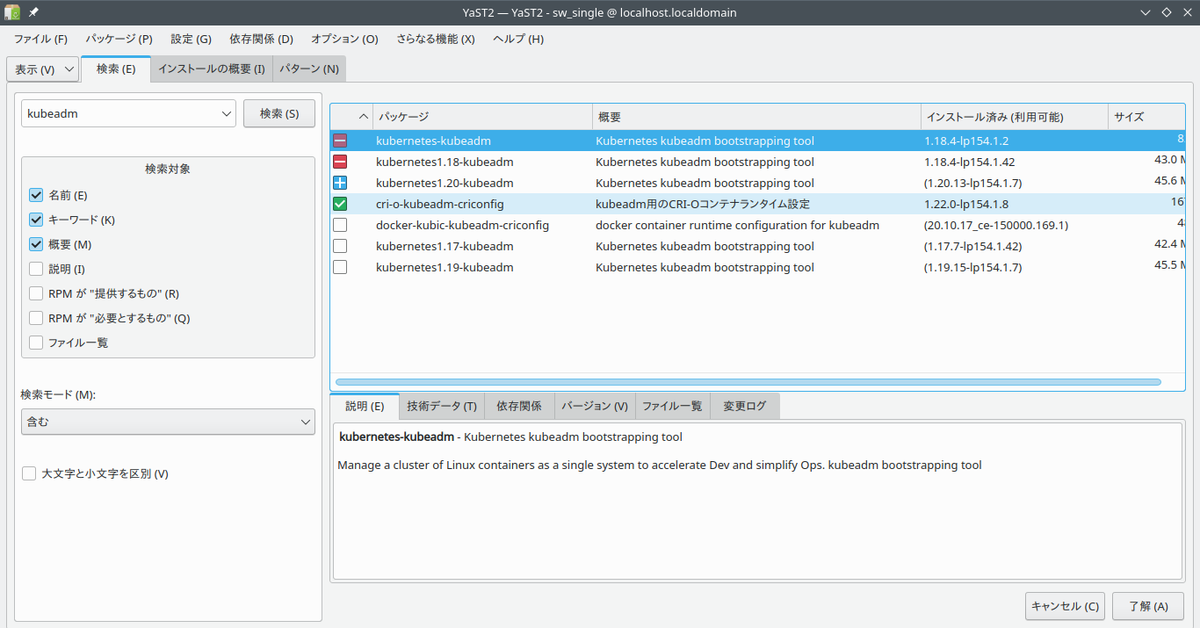Toggle the 概要 (M) checkbox
The height and width of the screenshot is (628, 1200).
[37, 244]
